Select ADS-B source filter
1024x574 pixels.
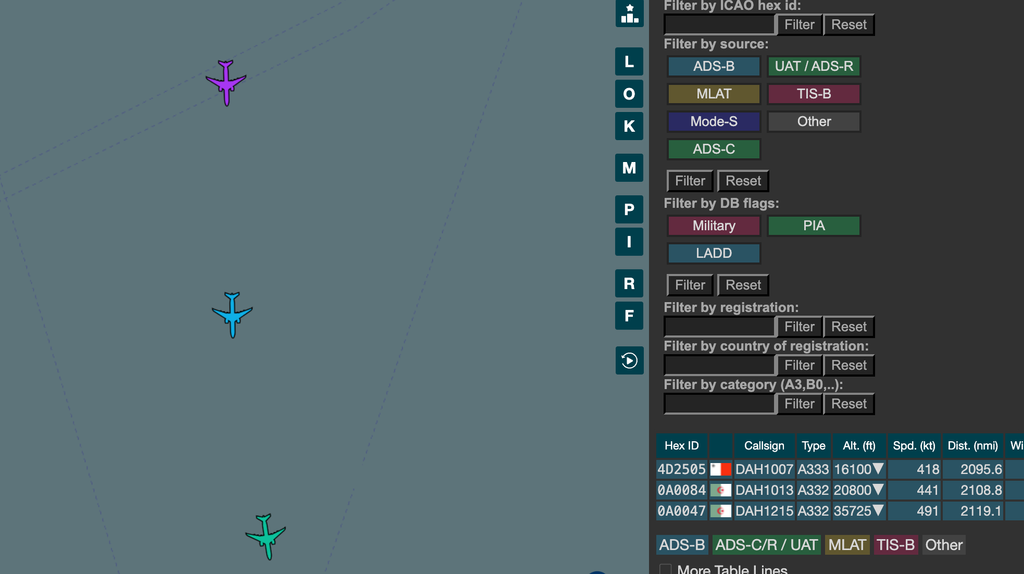pos(714,66)
